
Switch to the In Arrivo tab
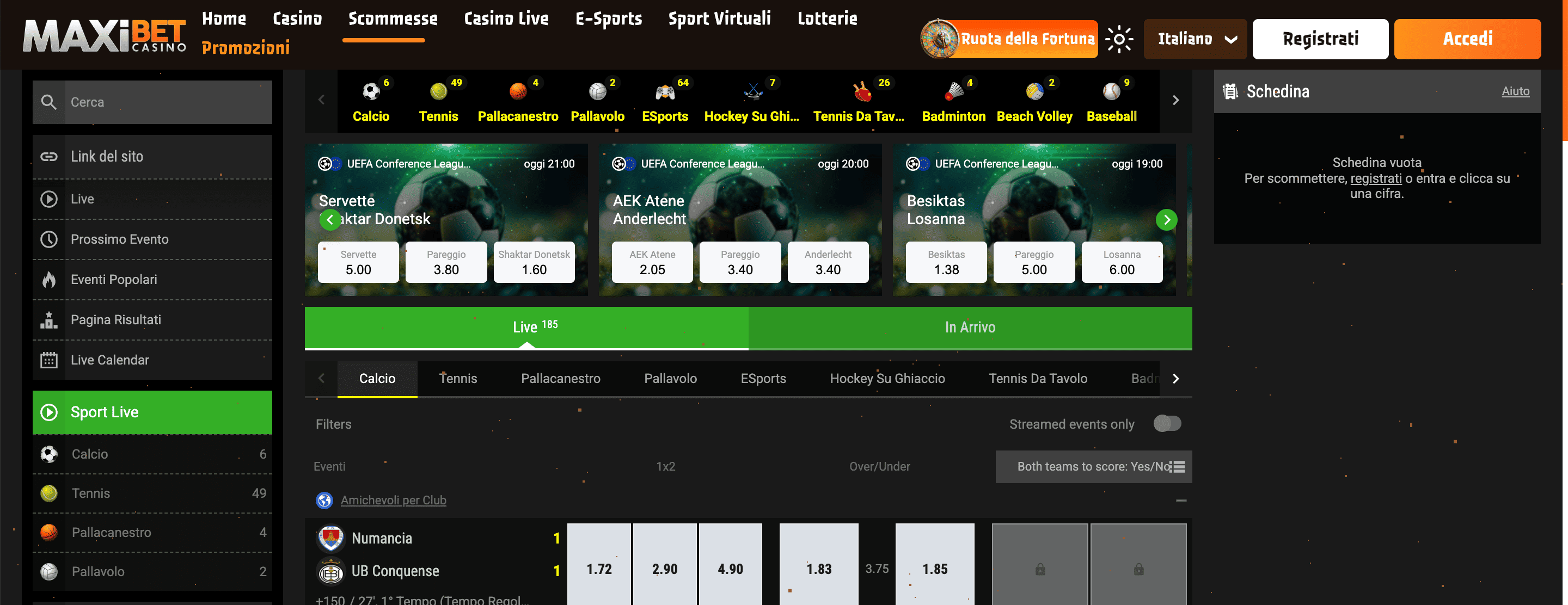pyautogui.click(x=969, y=327)
